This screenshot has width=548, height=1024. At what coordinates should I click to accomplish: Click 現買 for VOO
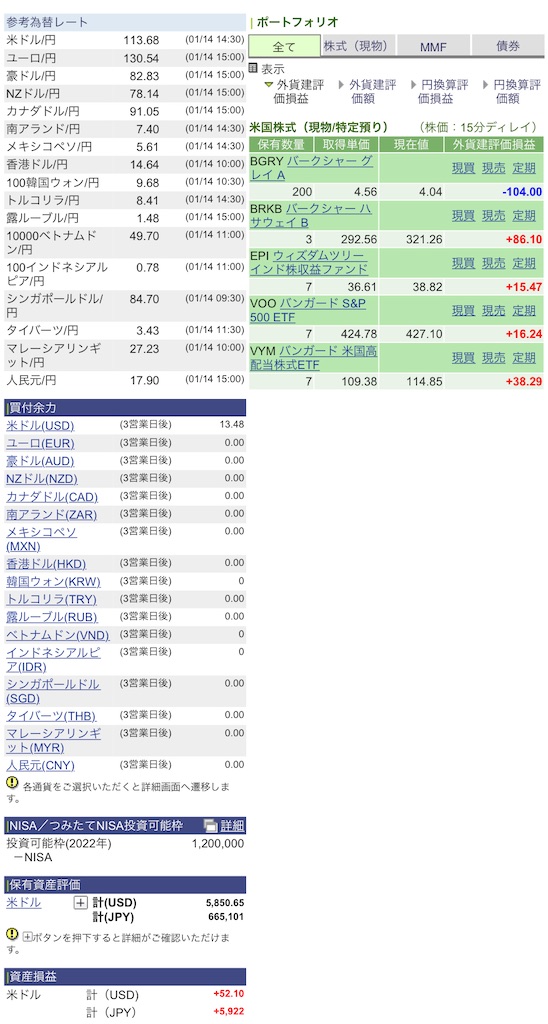point(463,311)
